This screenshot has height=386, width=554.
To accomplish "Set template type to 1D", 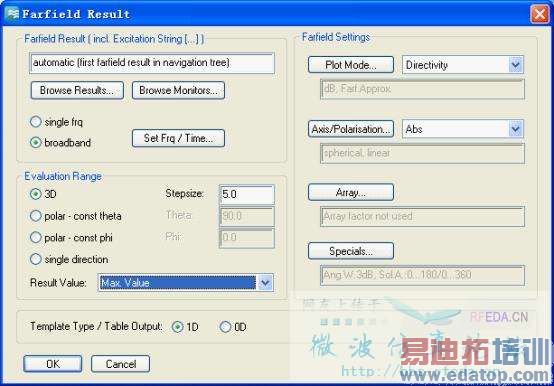I will [177, 327].
